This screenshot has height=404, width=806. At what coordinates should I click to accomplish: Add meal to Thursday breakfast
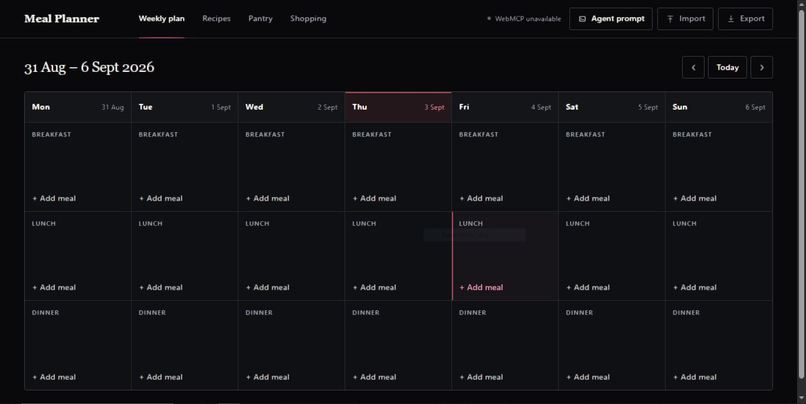(x=375, y=198)
